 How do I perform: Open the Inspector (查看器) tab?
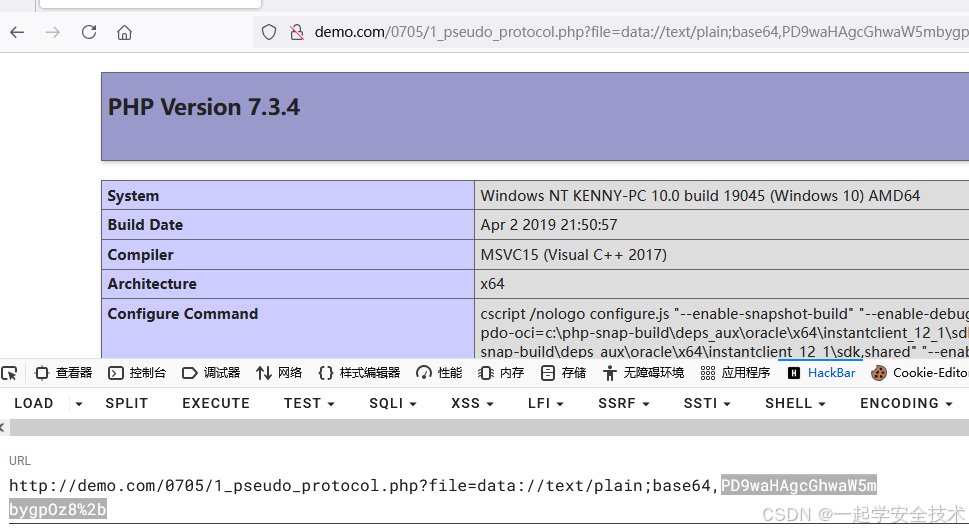(x=64, y=373)
